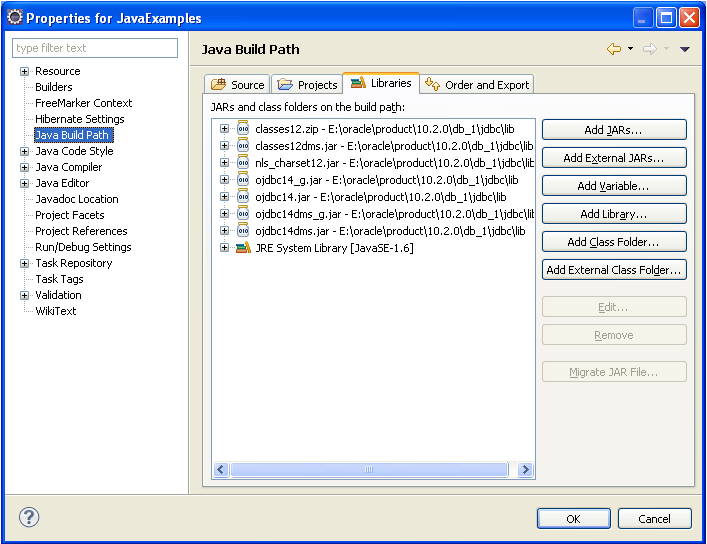This screenshot has width=707, height=544.
Task: Expand the classes12dms.jar library entry
Action: click(224, 145)
